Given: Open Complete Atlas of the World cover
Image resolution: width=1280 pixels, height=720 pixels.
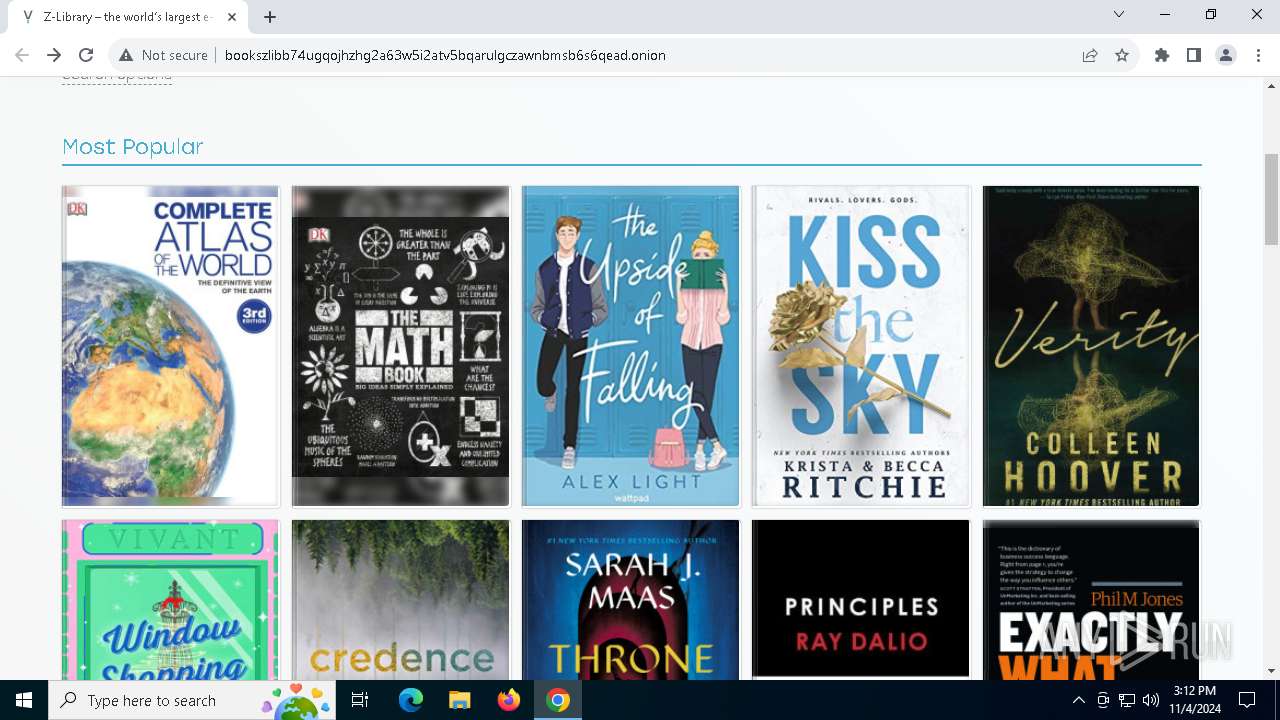Looking at the screenshot, I should 170,346.
